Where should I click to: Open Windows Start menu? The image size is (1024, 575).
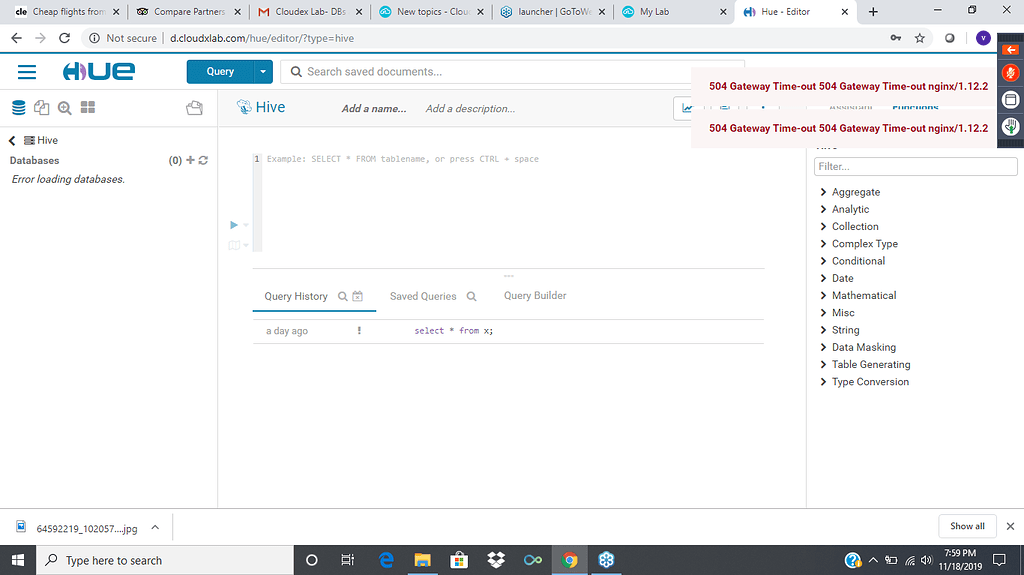point(18,560)
